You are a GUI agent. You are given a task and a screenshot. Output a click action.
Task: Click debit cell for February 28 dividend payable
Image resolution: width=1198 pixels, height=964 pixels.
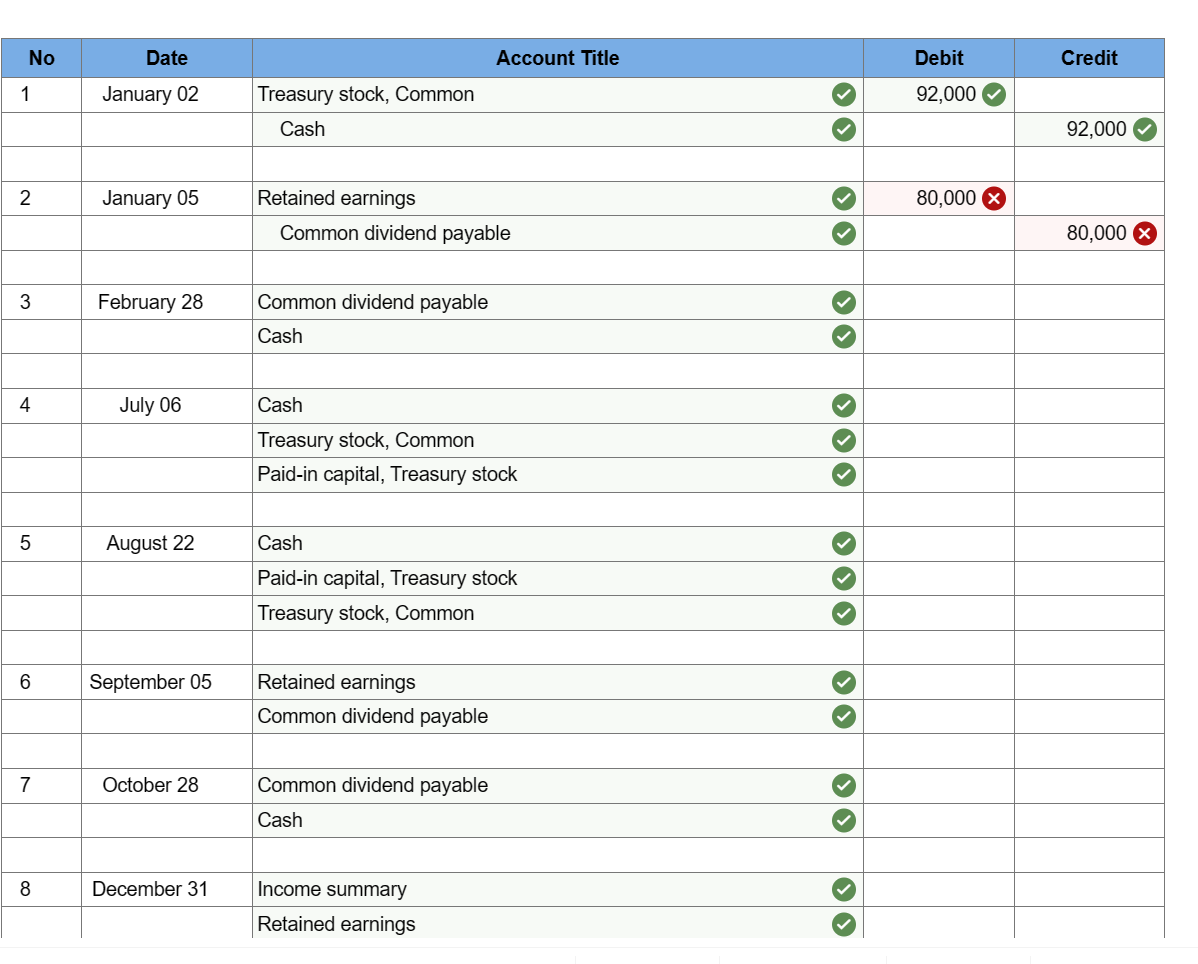point(939,302)
